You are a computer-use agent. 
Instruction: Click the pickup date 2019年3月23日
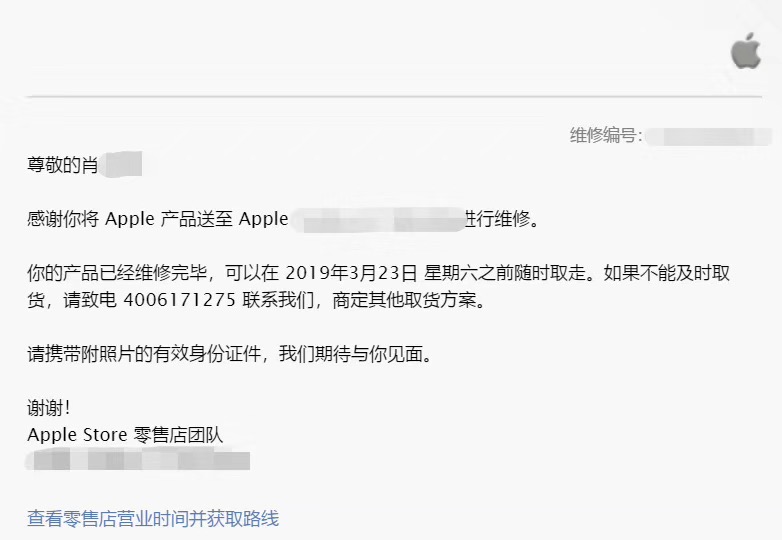[352, 273]
